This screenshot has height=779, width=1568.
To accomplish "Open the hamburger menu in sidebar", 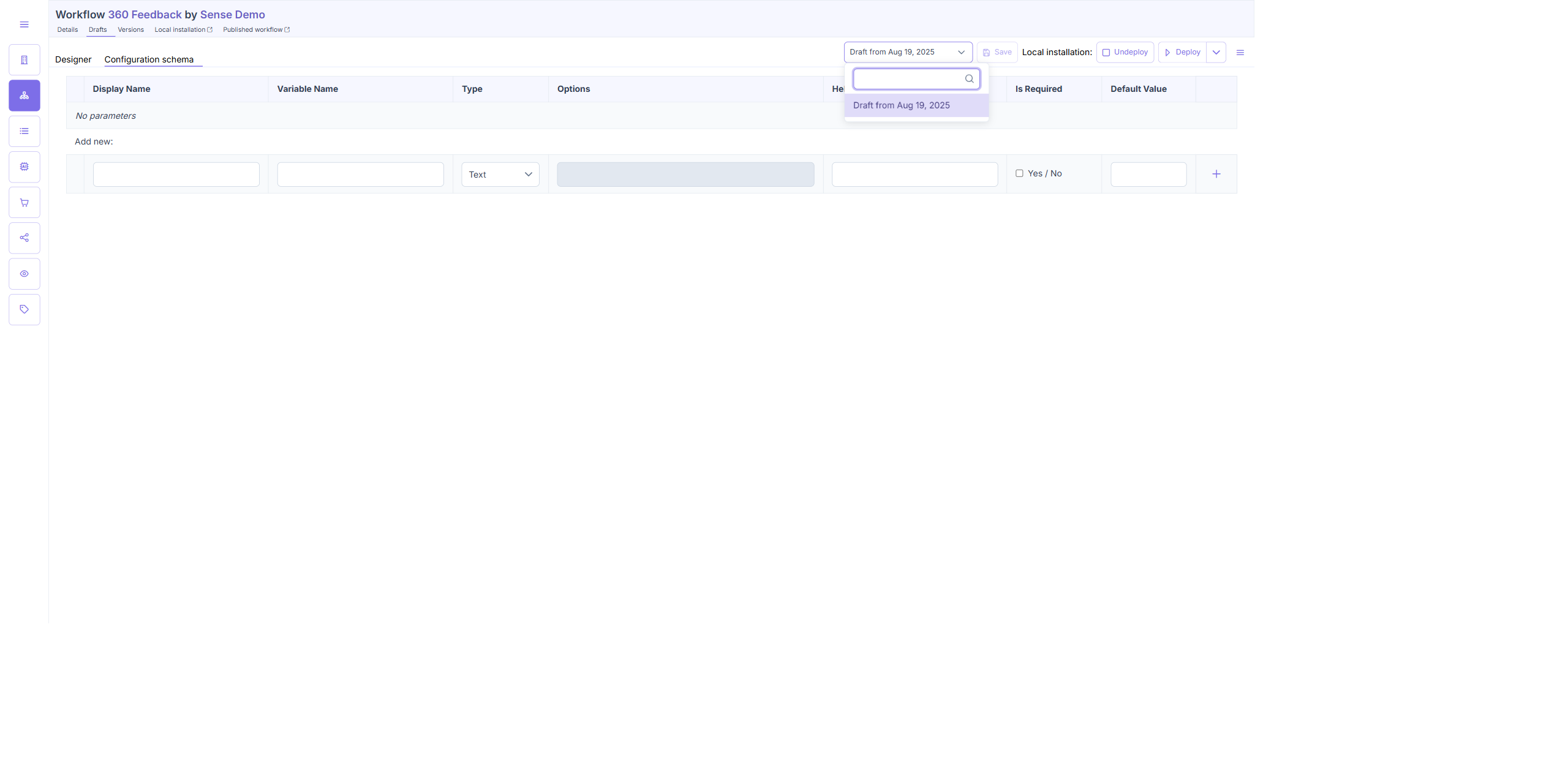I will click(24, 24).
